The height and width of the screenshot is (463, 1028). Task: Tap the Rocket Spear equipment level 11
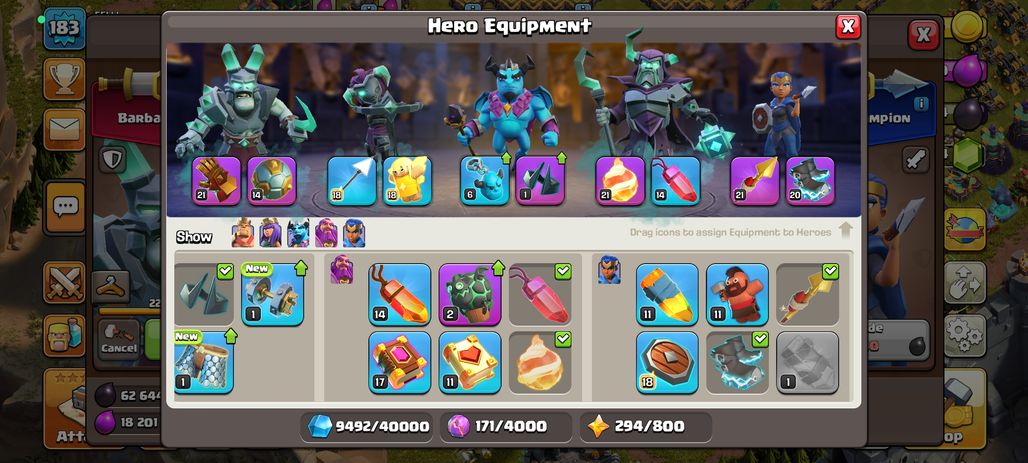(667, 294)
